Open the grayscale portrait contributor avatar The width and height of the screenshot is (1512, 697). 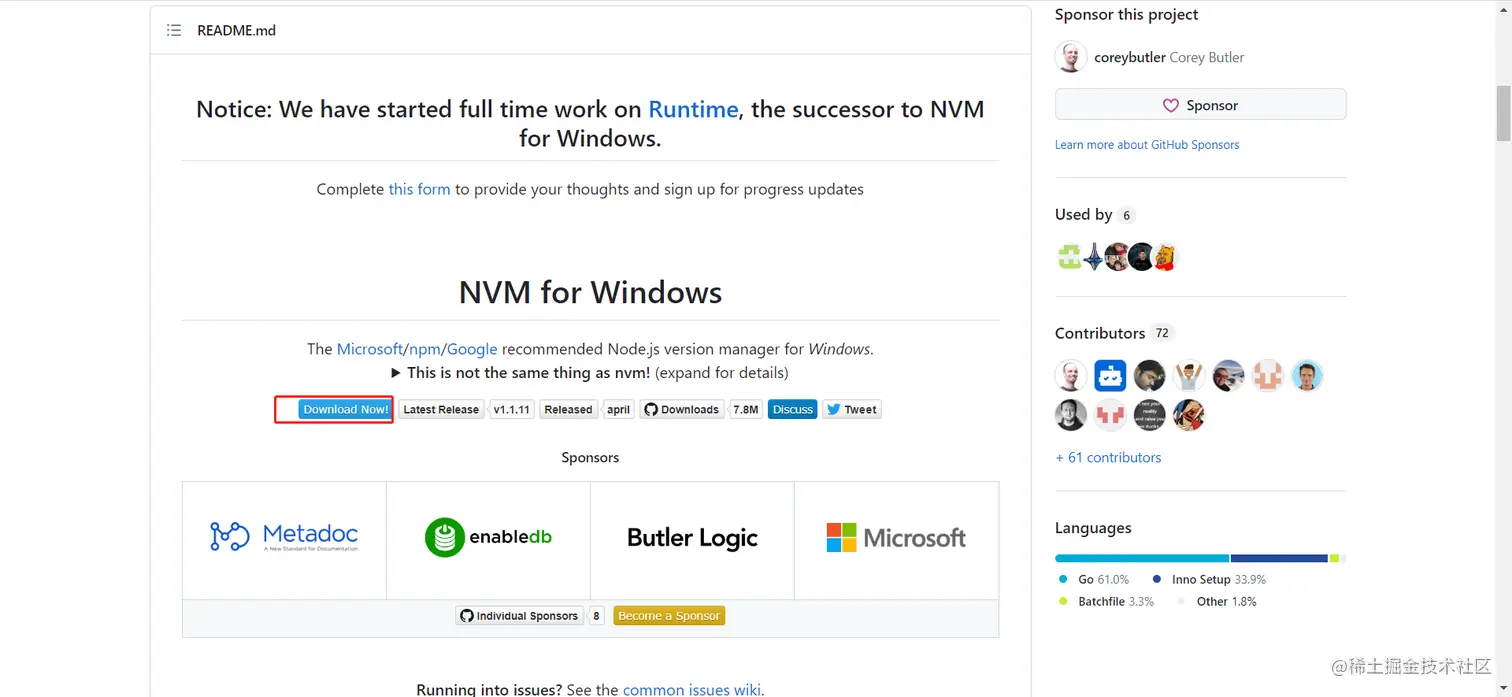click(x=1071, y=415)
